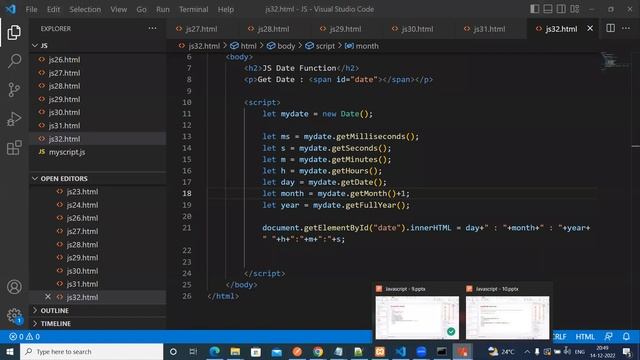Open the Mail app on the taskbar

tap(276, 351)
